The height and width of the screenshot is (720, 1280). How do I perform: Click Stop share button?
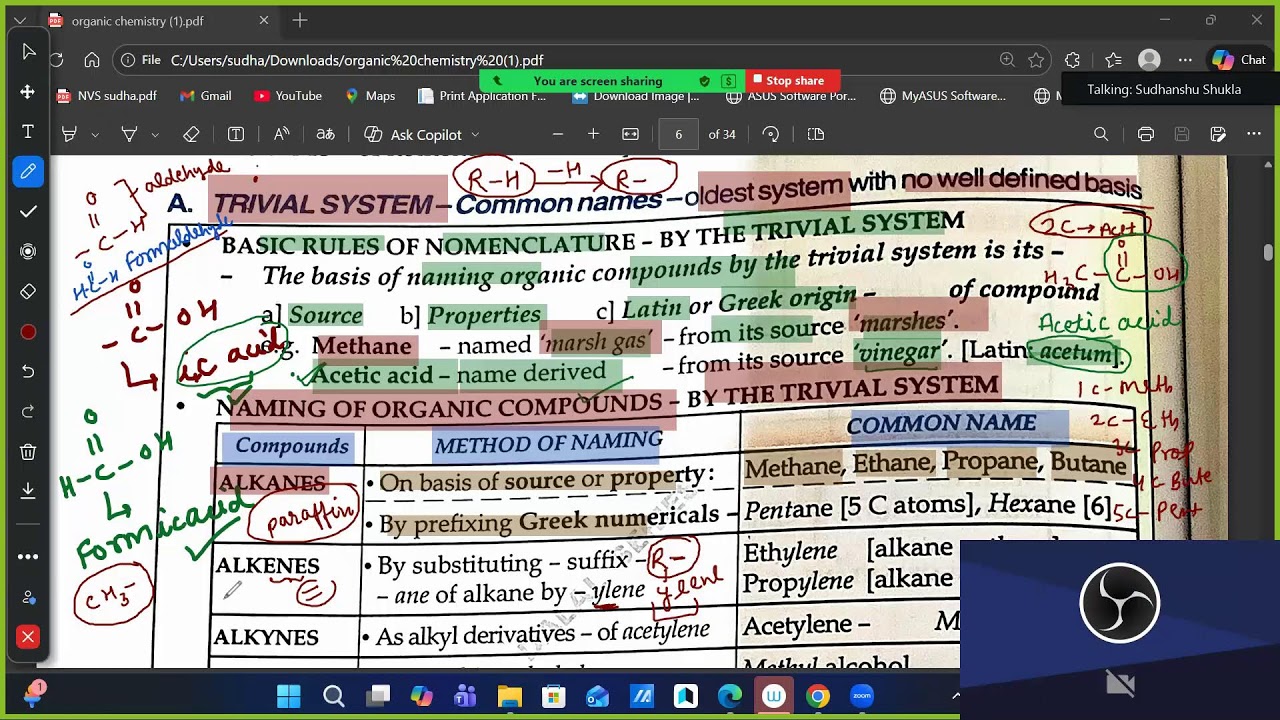(x=788, y=81)
